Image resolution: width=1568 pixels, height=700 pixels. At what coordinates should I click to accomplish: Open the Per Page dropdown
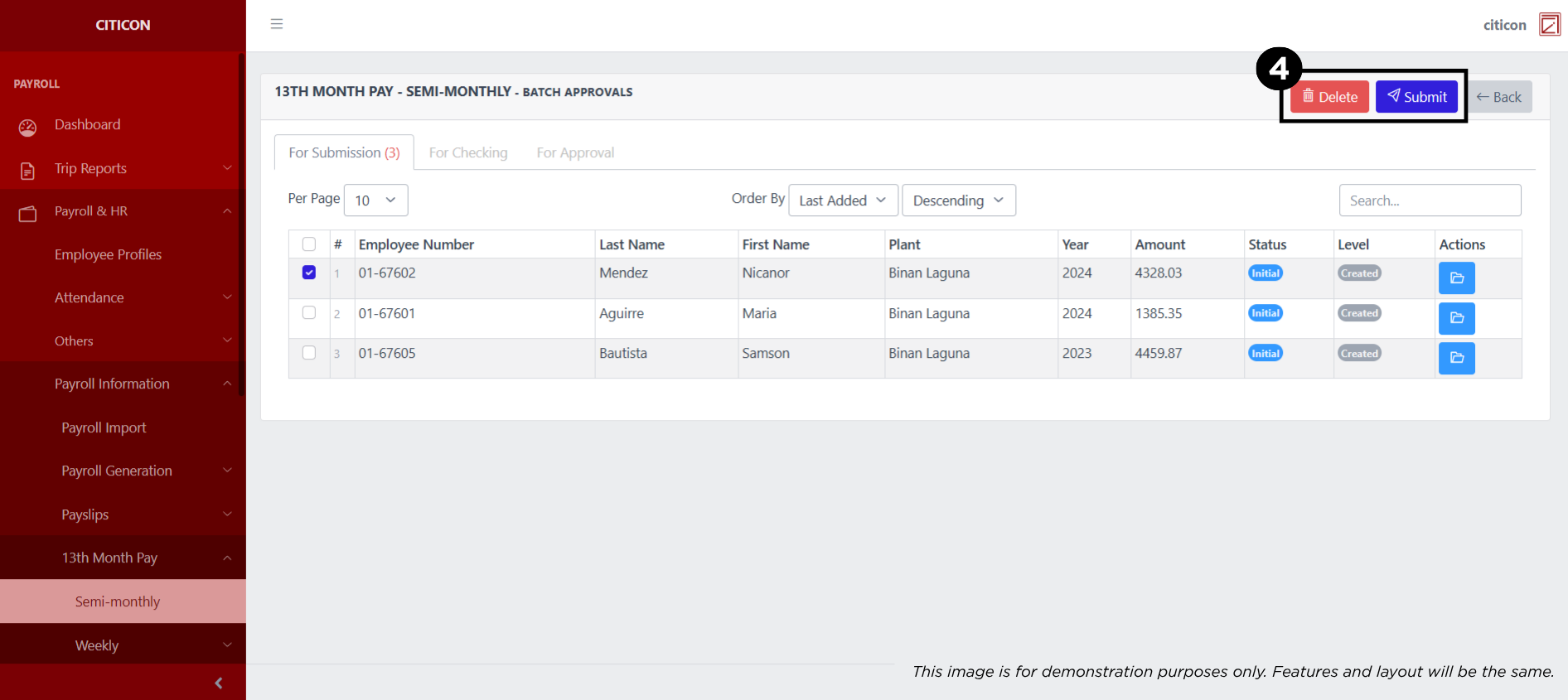[x=375, y=200]
